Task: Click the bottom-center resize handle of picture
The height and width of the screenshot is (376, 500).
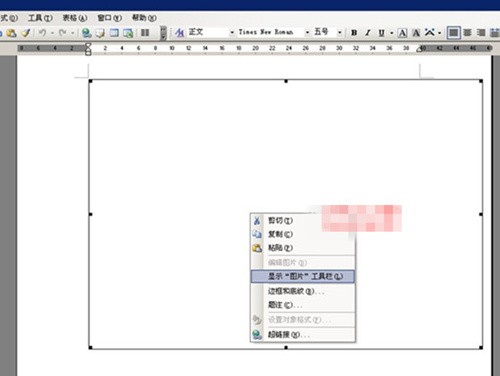Action: pyautogui.click(x=286, y=348)
